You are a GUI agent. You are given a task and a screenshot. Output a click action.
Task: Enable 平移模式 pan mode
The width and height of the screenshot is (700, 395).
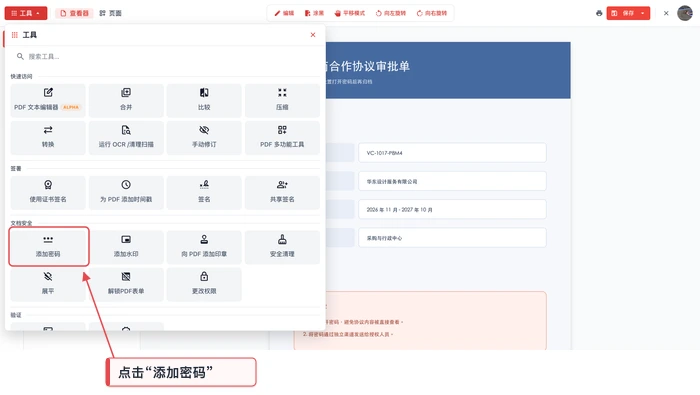click(350, 13)
